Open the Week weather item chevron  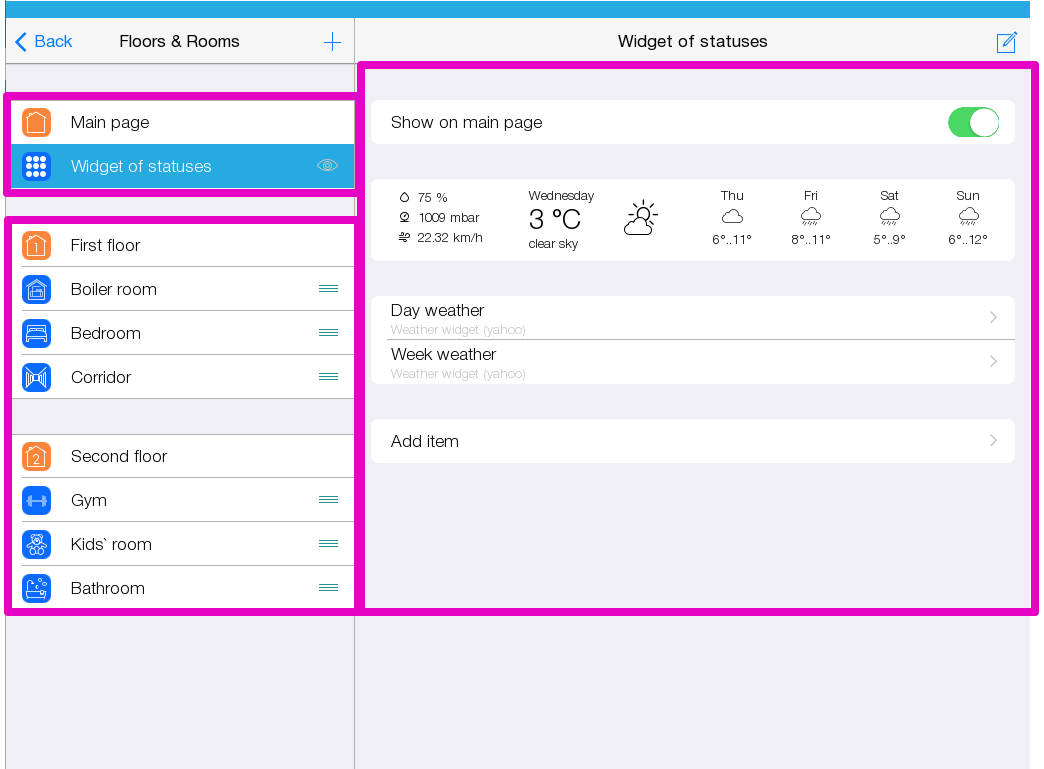pyautogui.click(x=993, y=361)
